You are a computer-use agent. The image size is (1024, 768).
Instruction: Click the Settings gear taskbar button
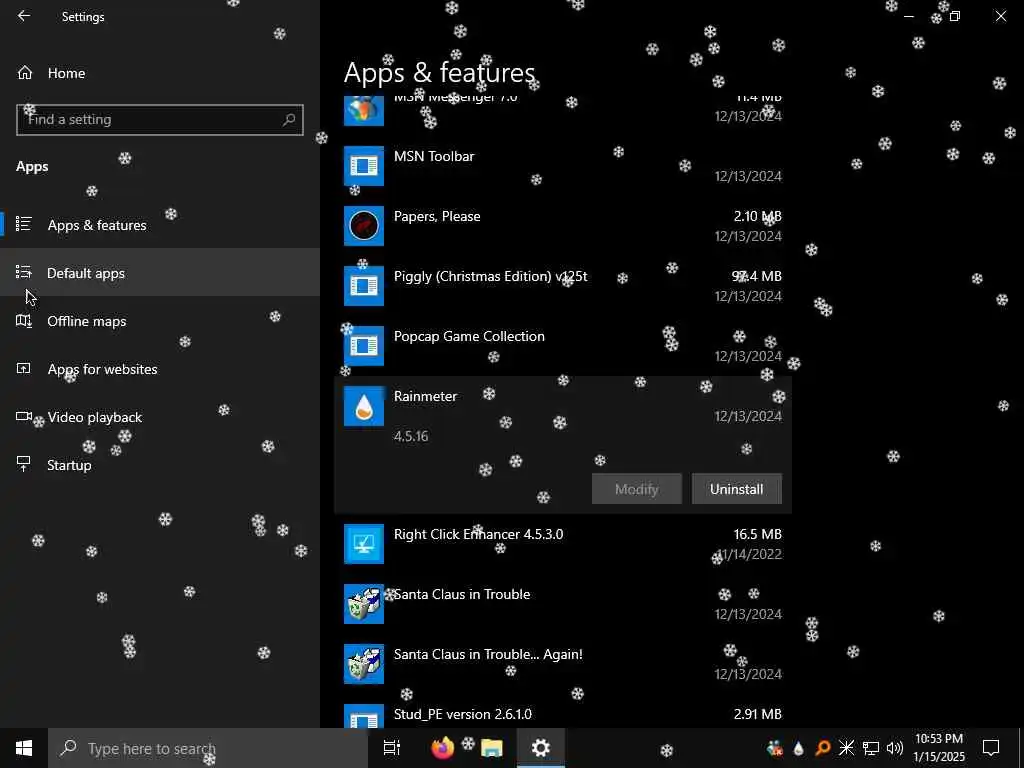pyautogui.click(x=541, y=748)
